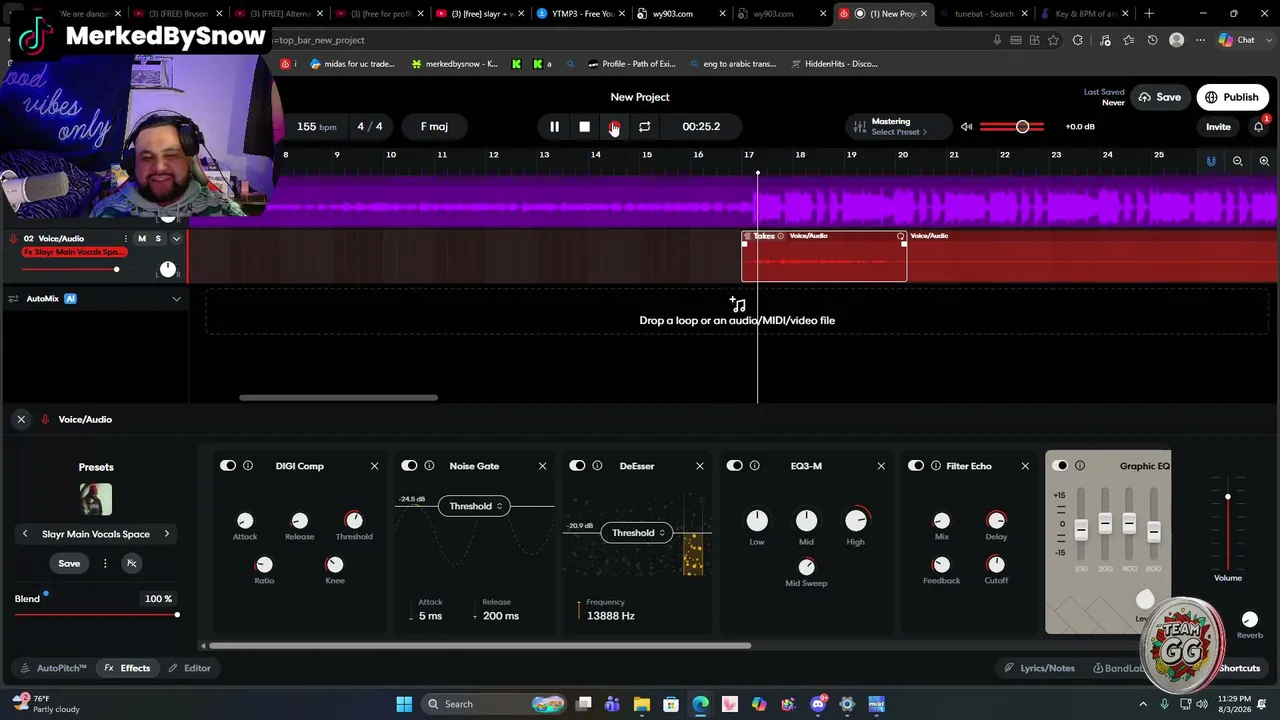Show EQ3-M info

pos(755,466)
